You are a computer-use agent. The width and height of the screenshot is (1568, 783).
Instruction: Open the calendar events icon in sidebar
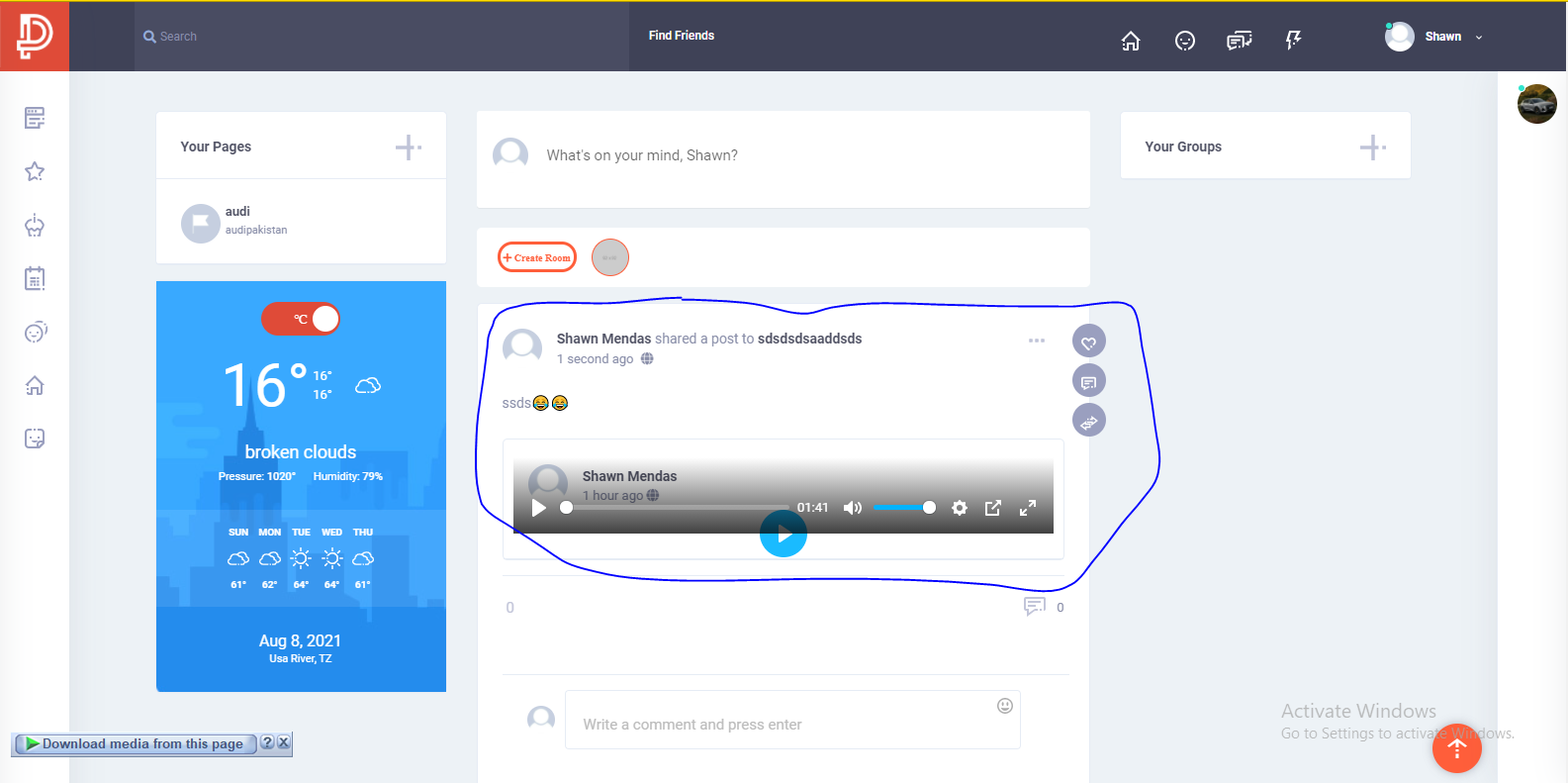tap(35, 279)
